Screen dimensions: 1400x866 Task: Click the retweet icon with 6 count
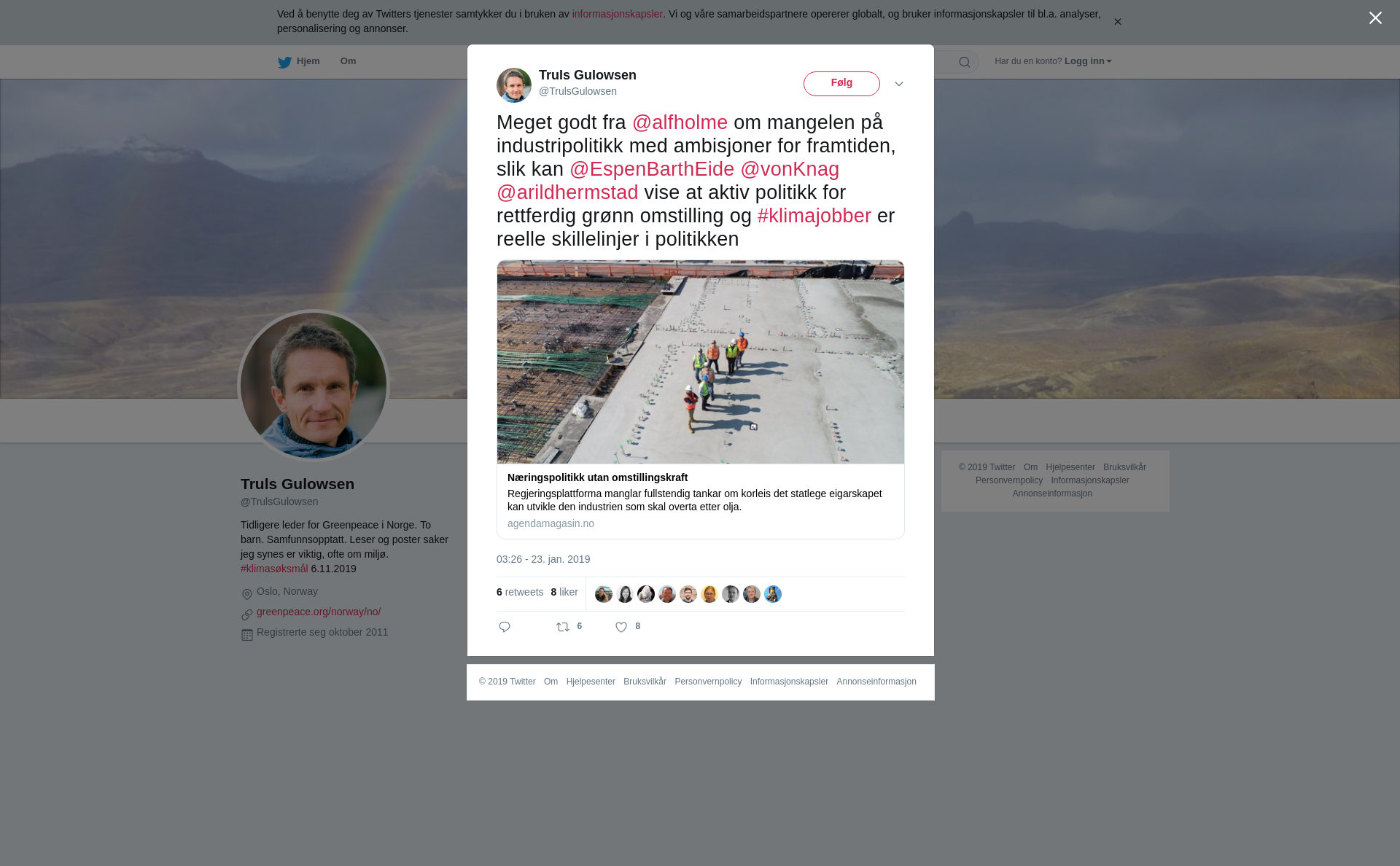click(563, 627)
